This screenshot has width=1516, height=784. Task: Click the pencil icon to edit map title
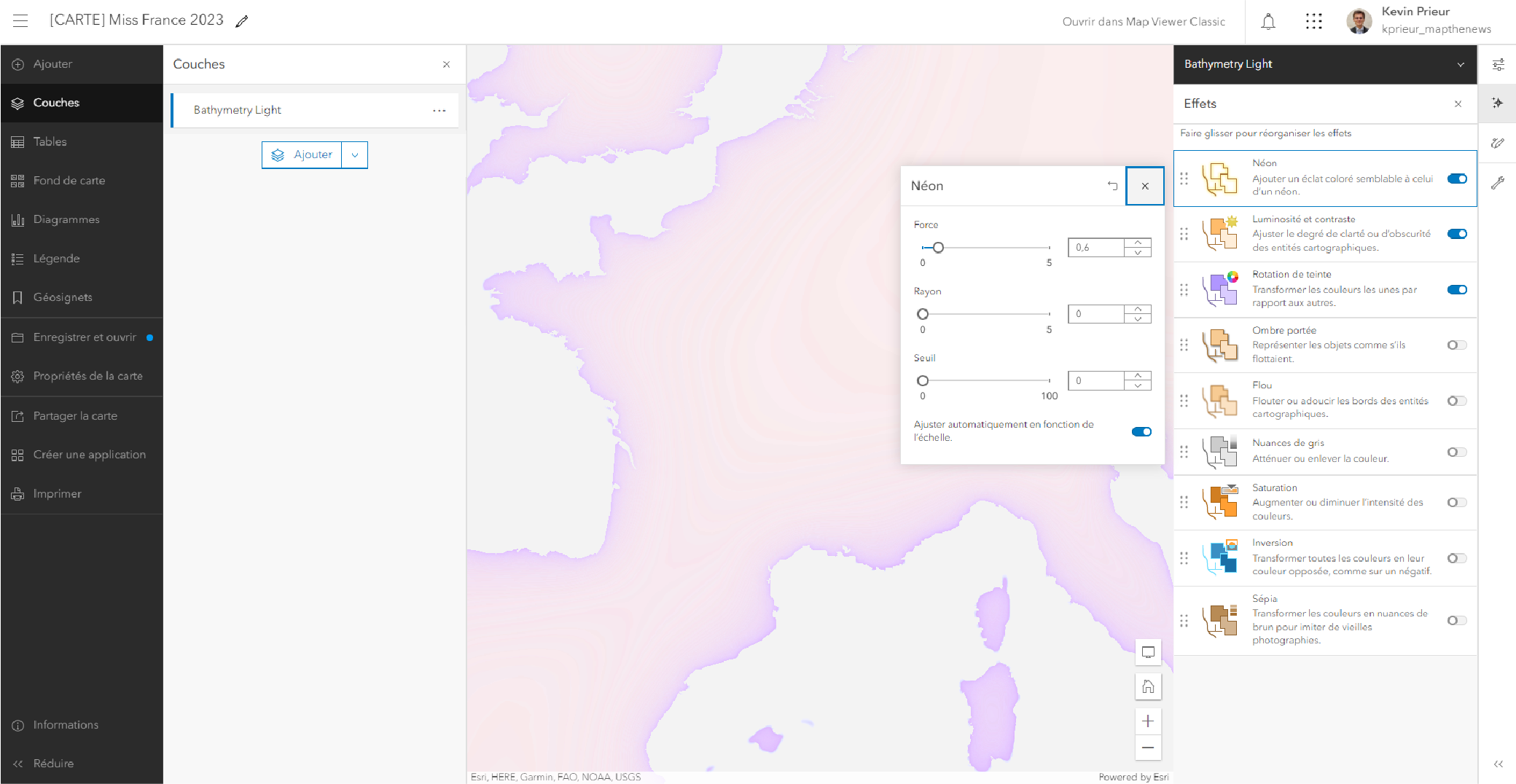242,22
